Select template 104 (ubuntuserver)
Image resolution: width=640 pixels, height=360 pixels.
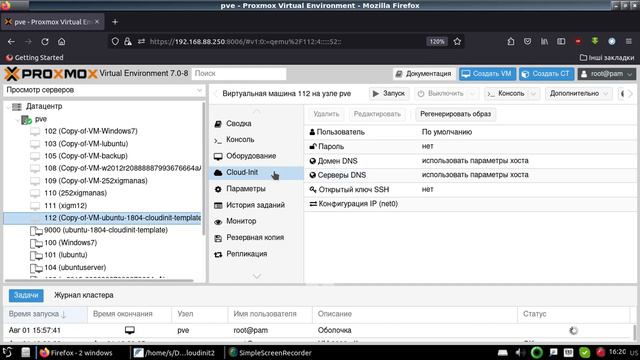pyautogui.click(x=75, y=268)
